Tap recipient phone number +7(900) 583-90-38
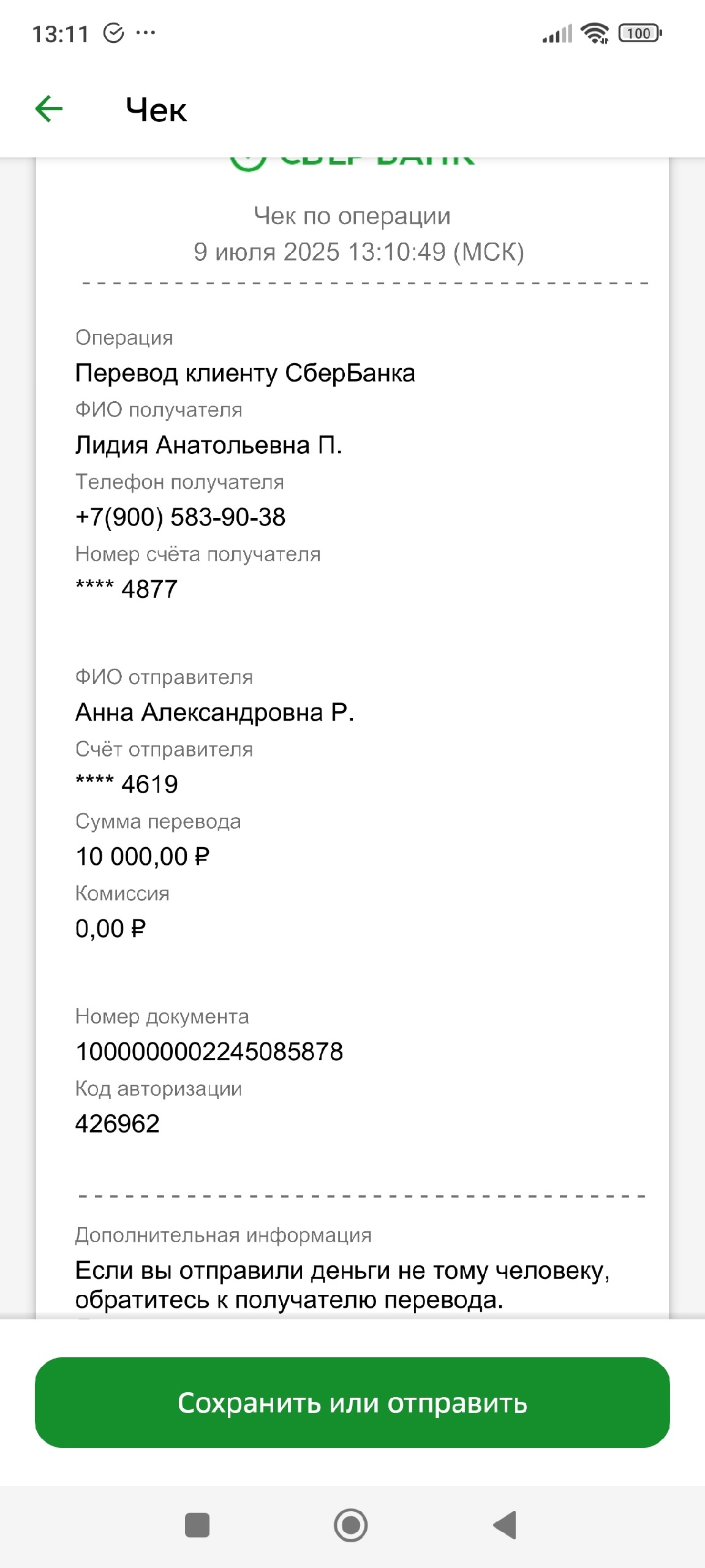705x1568 pixels. [x=180, y=517]
